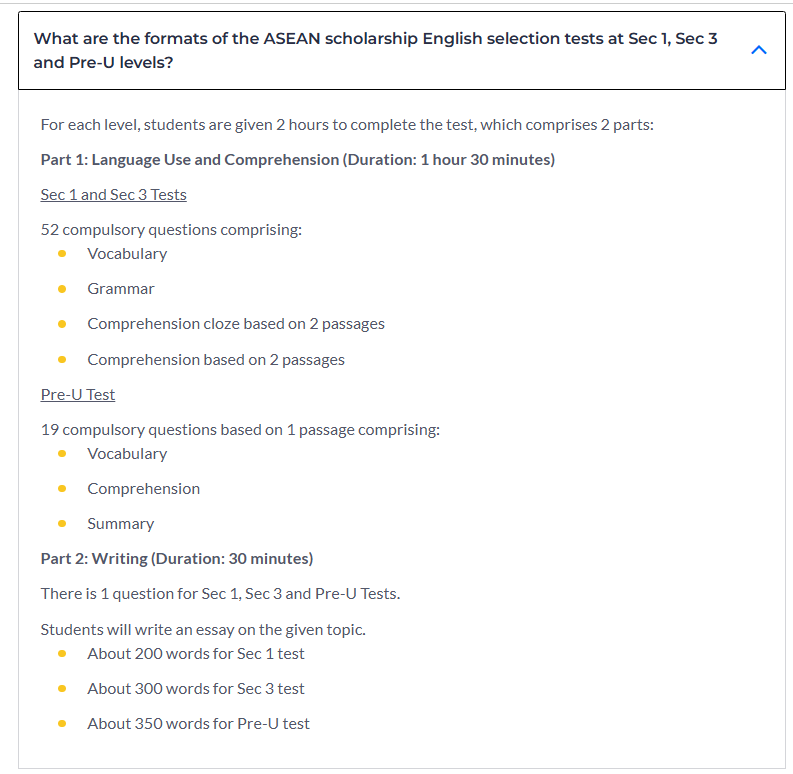Click 'About 300 words for Sec 3 test'
The image size is (793, 774).
[x=195, y=688]
